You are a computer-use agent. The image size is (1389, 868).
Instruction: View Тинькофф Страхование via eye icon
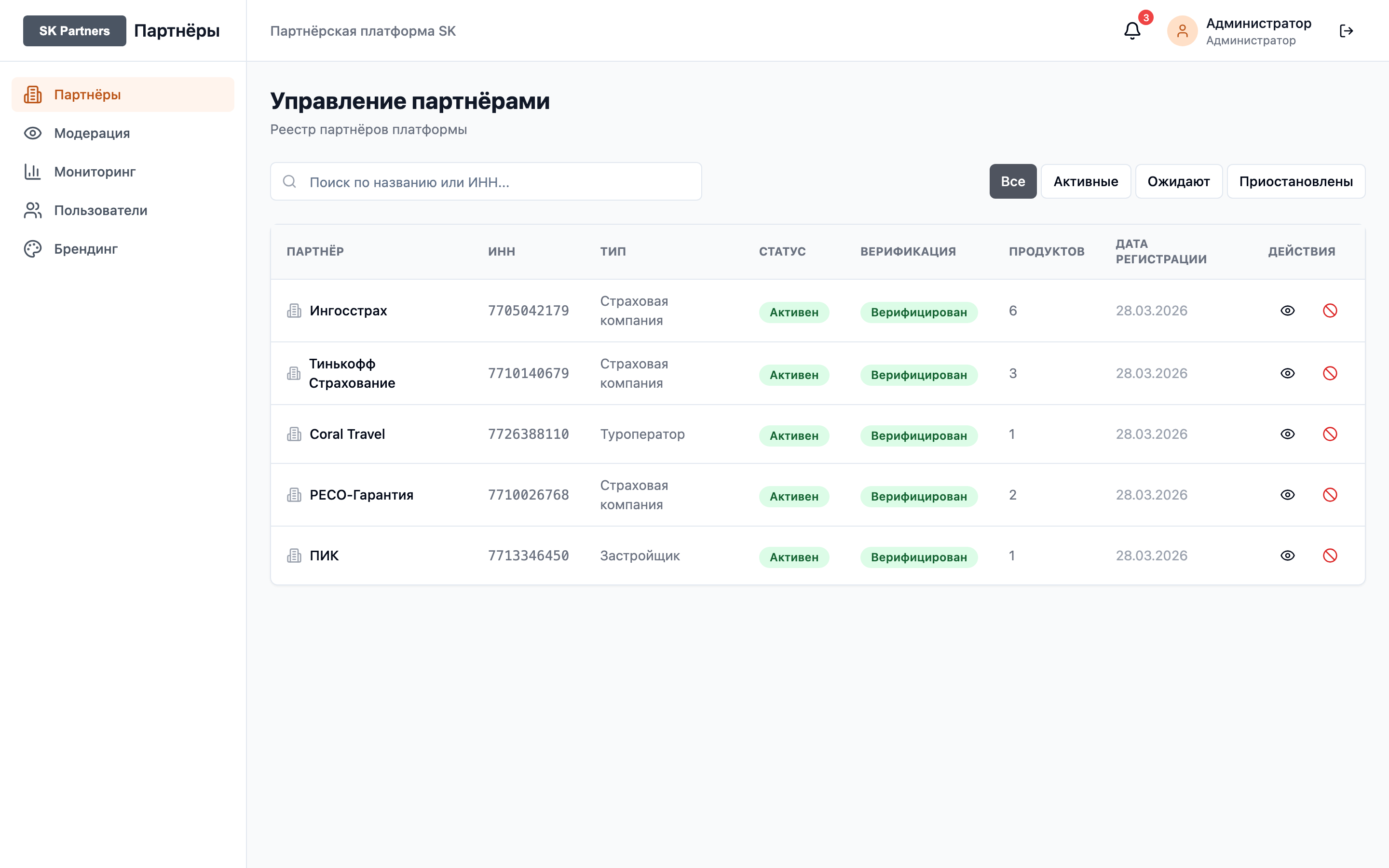[1287, 373]
